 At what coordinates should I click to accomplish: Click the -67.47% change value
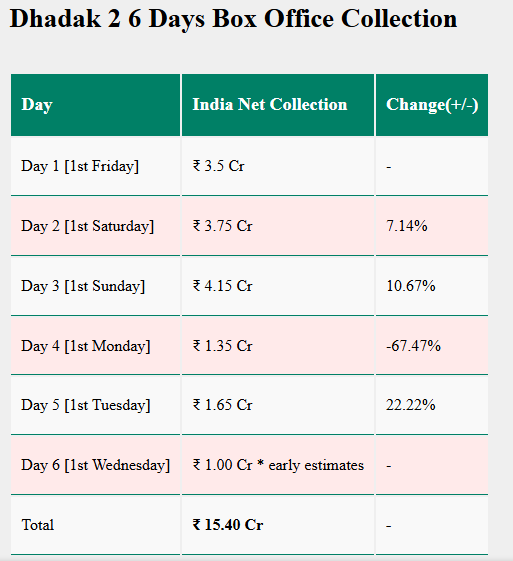coord(413,346)
